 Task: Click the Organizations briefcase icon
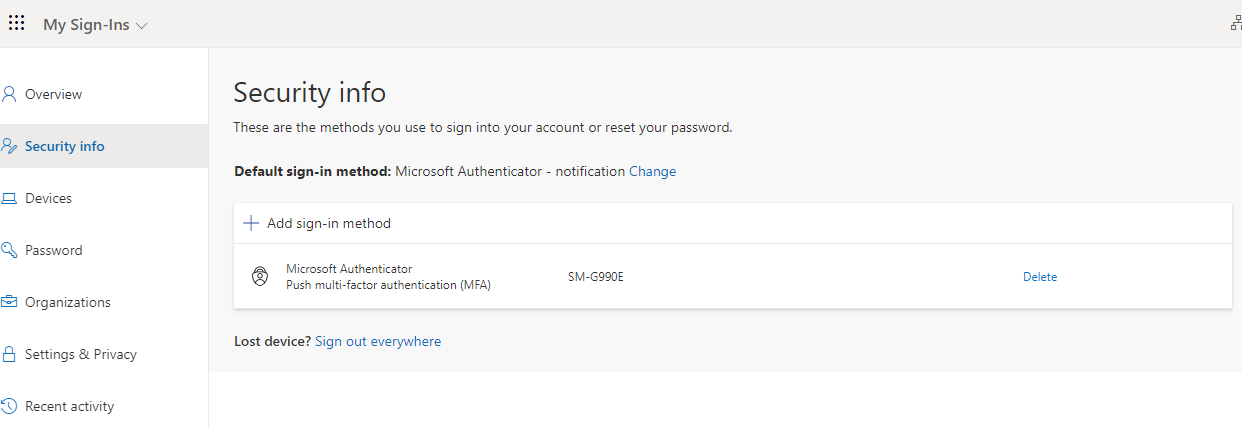pyautogui.click(x=10, y=302)
